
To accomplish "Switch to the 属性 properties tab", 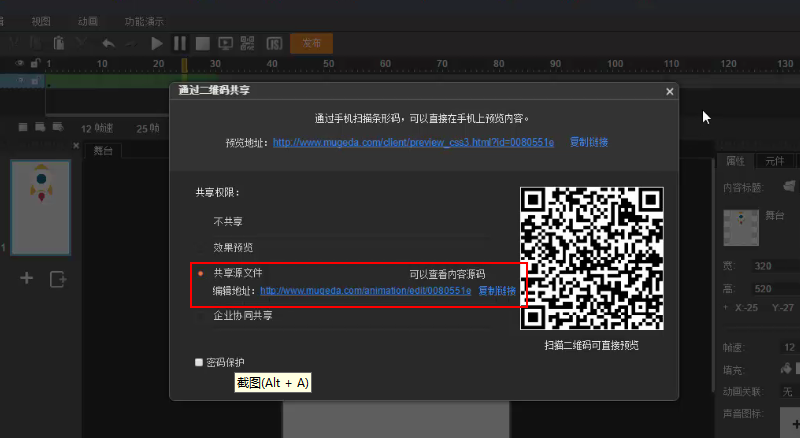I will [735, 161].
